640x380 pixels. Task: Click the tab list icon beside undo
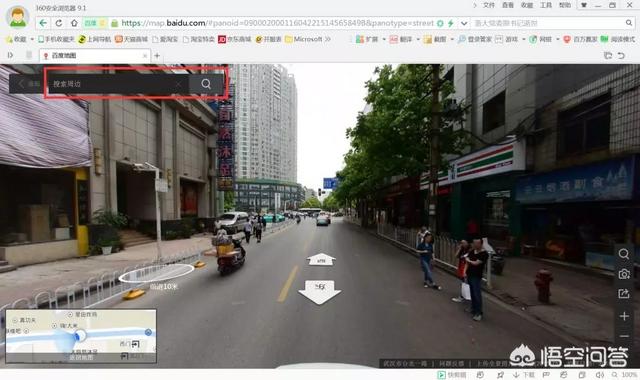click(608, 56)
